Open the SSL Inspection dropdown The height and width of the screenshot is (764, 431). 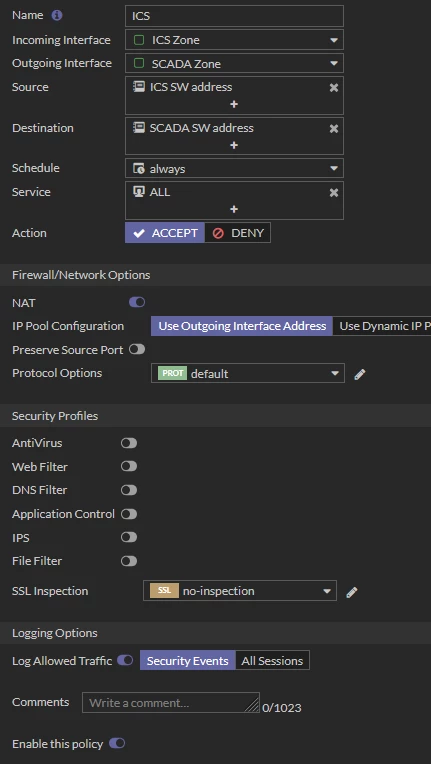pos(240,591)
